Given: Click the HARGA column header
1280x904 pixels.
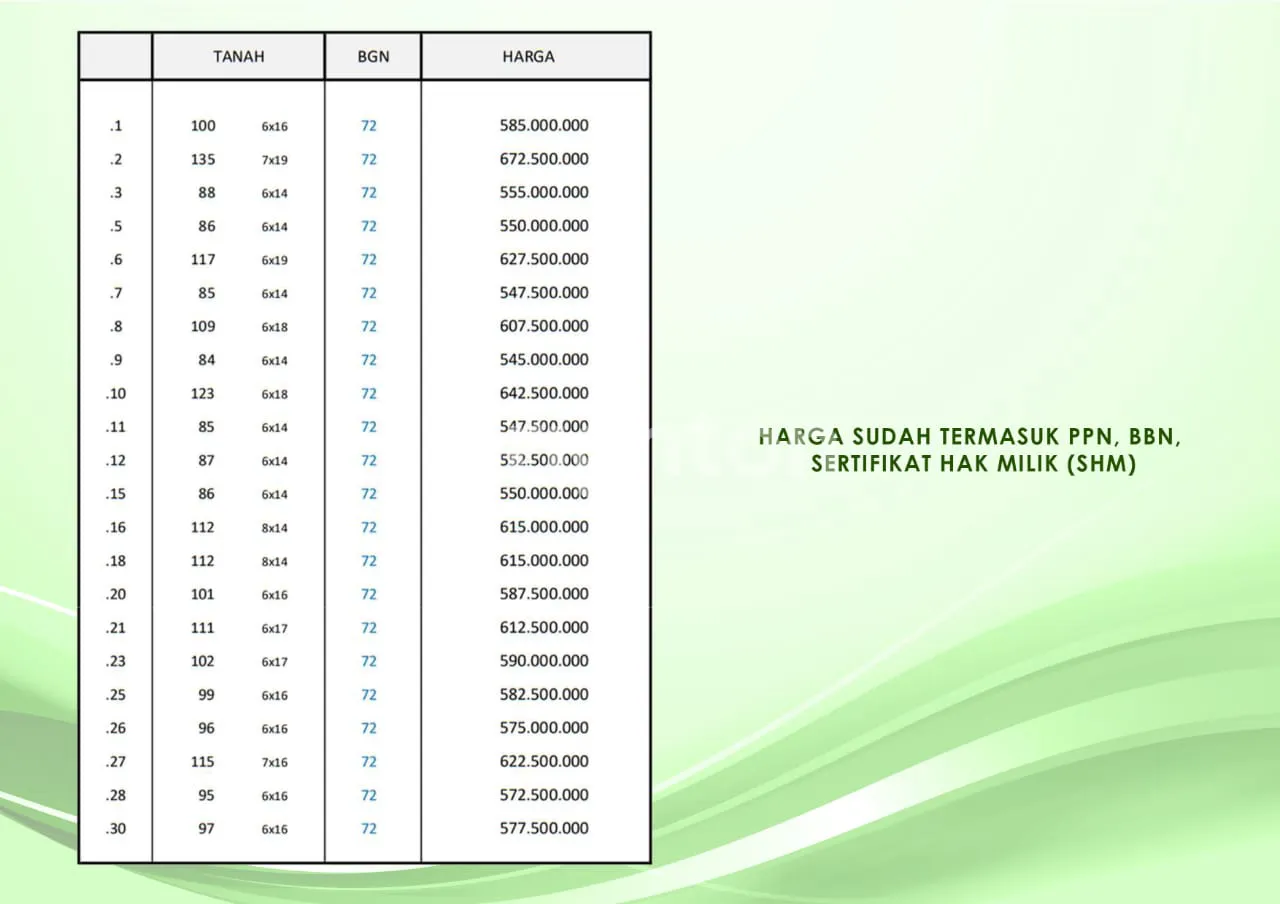Looking at the screenshot, I should coord(528,57).
